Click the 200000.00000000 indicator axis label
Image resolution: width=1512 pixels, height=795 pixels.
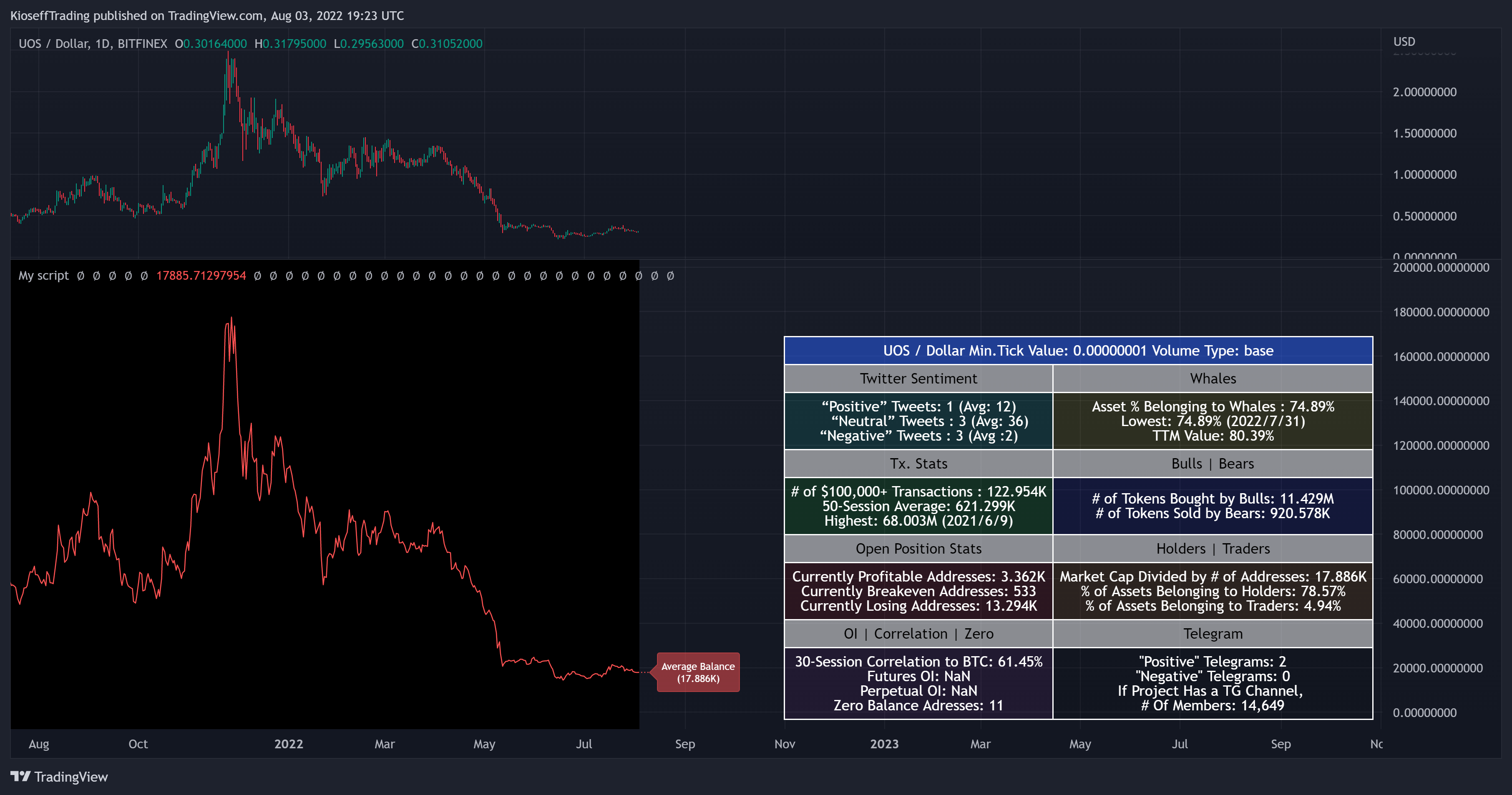pyautogui.click(x=1441, y=268)
